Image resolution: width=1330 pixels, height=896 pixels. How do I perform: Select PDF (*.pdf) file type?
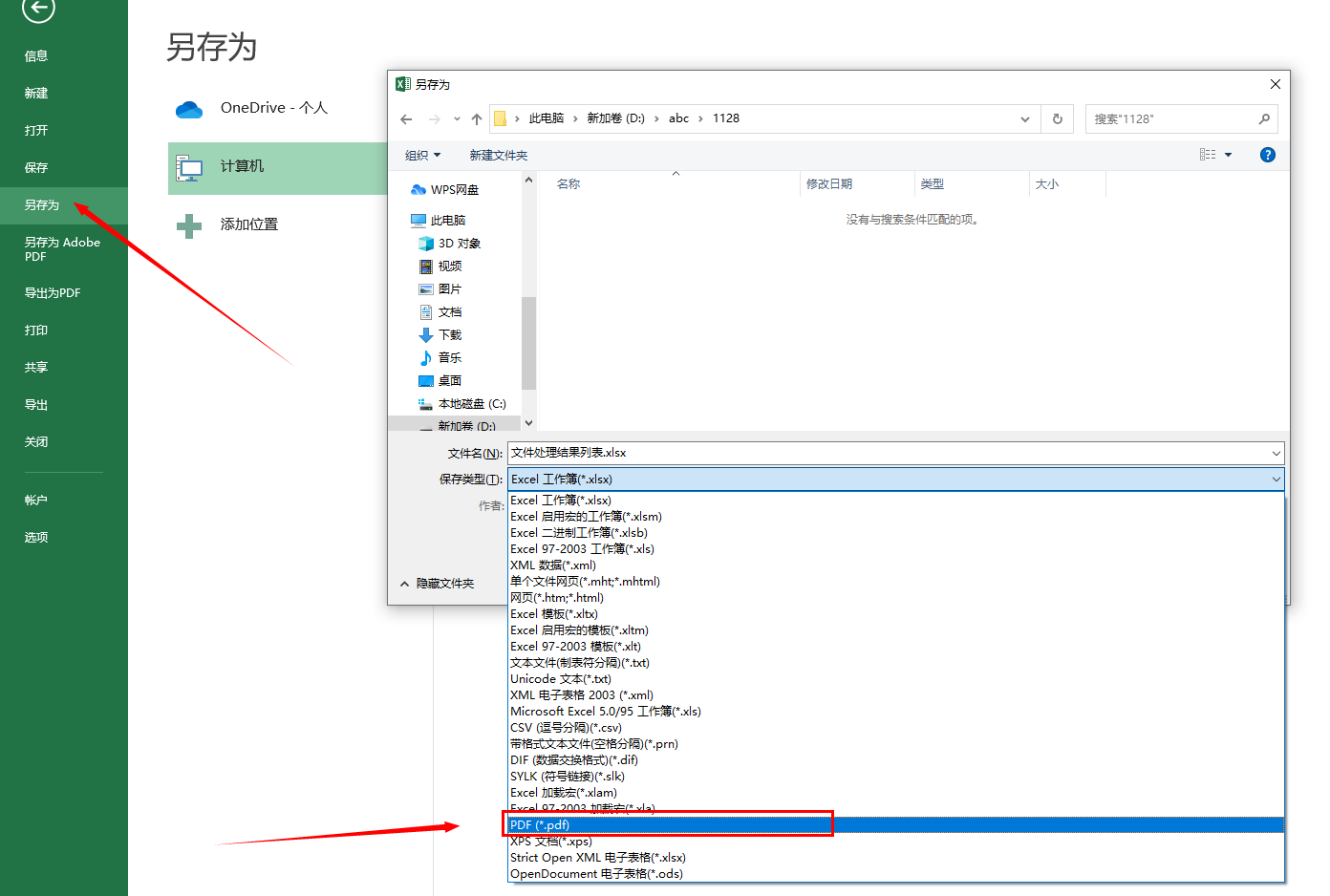pos(669,824)
